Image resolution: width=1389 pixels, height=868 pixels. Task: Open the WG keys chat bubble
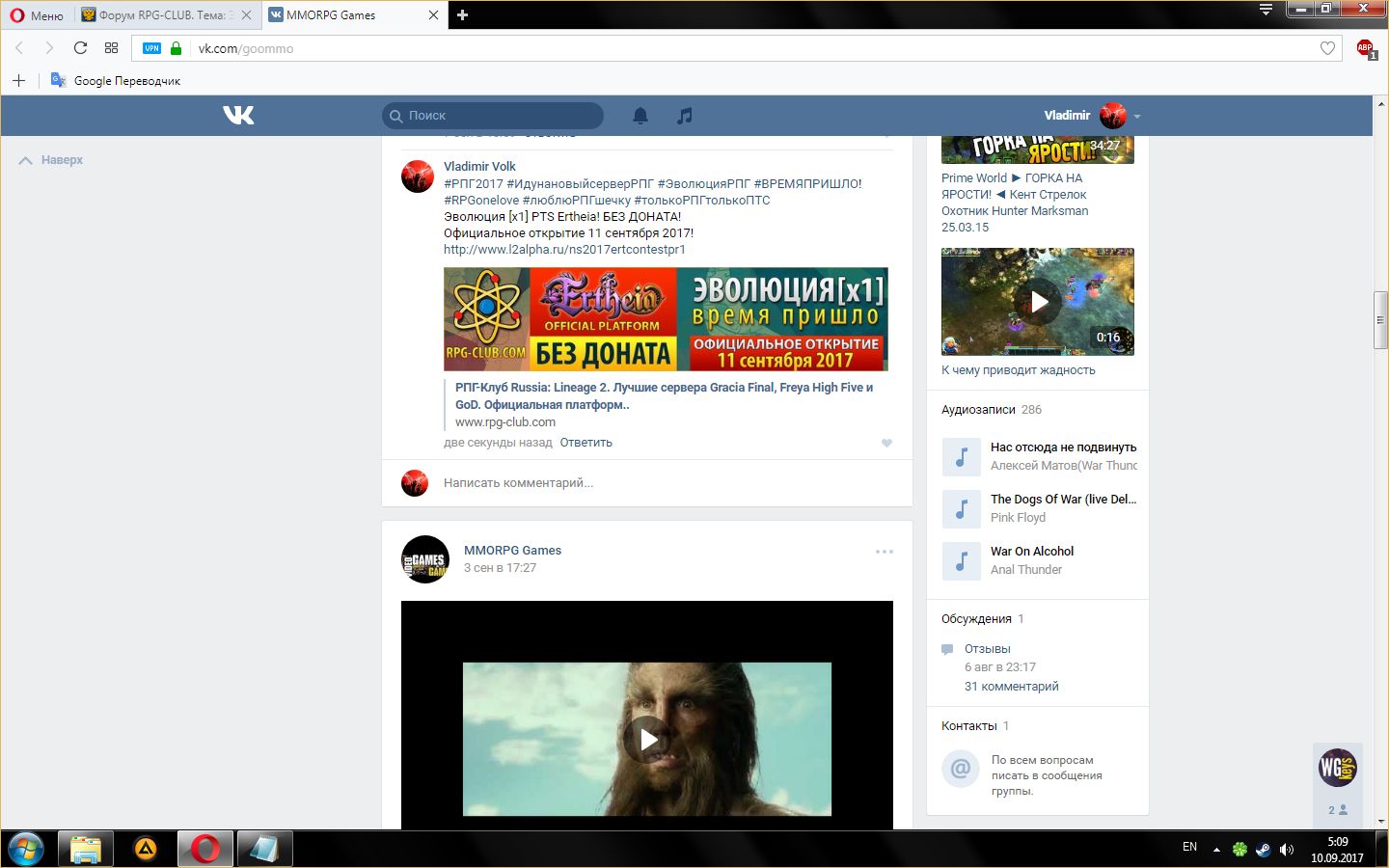click(x=1338, y=768)
